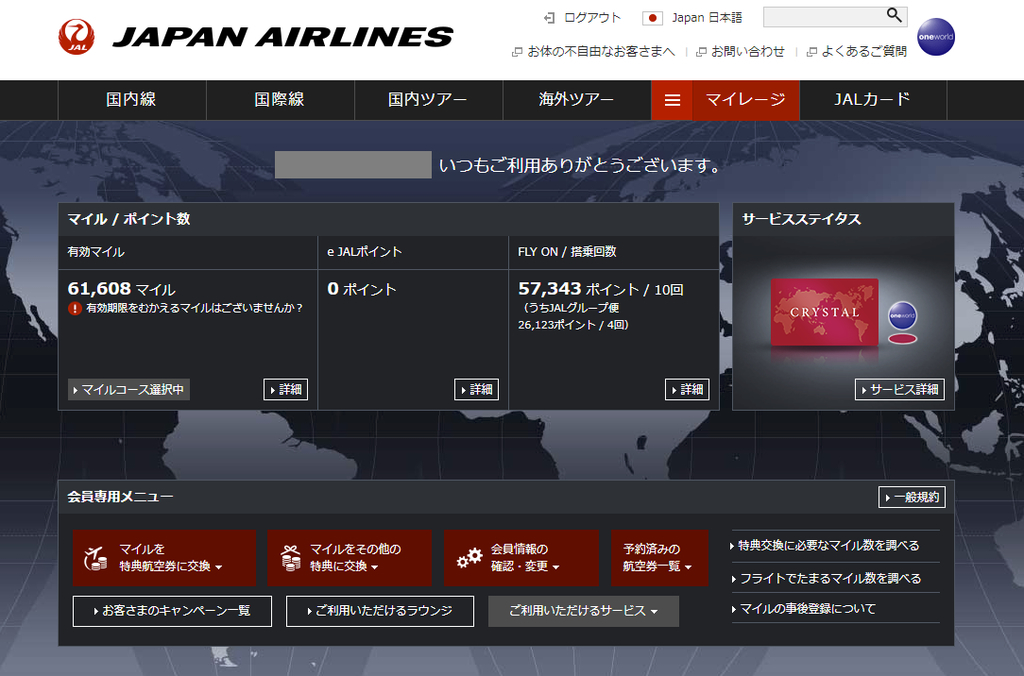
Task: Open the JALカード tab
Action: pos(873,100)
